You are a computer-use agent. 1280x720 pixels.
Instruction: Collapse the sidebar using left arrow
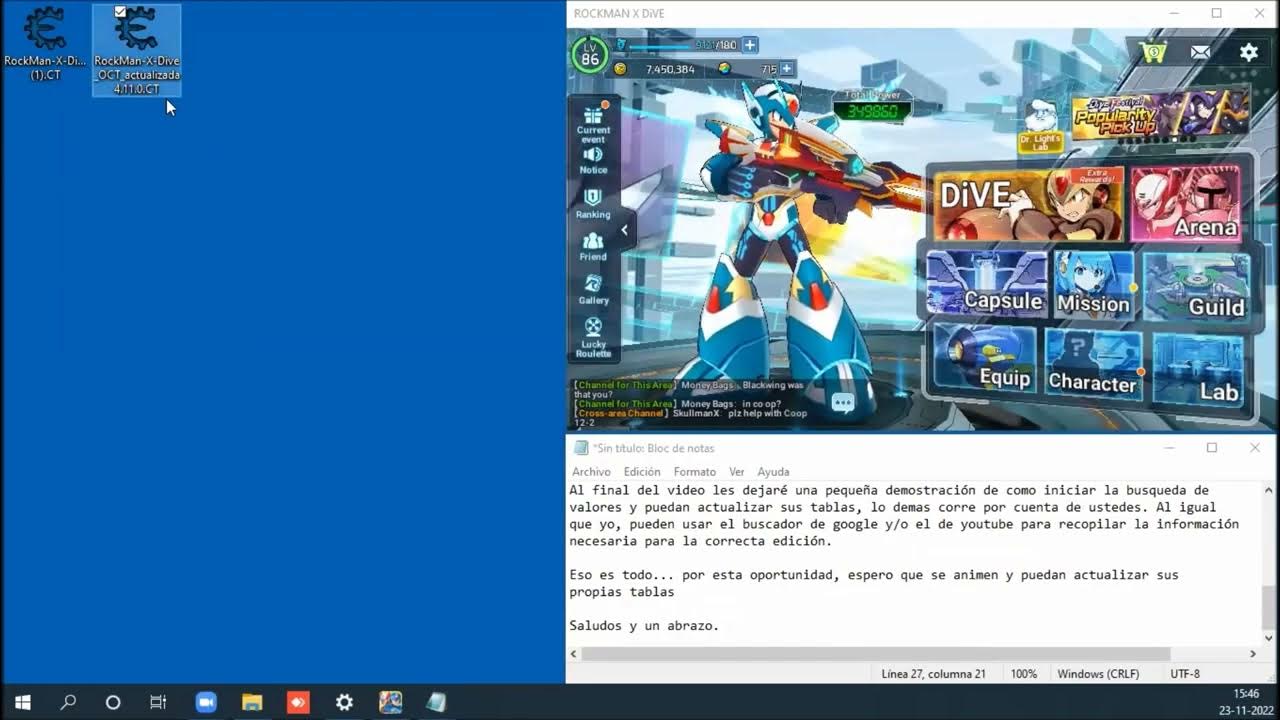625,230
